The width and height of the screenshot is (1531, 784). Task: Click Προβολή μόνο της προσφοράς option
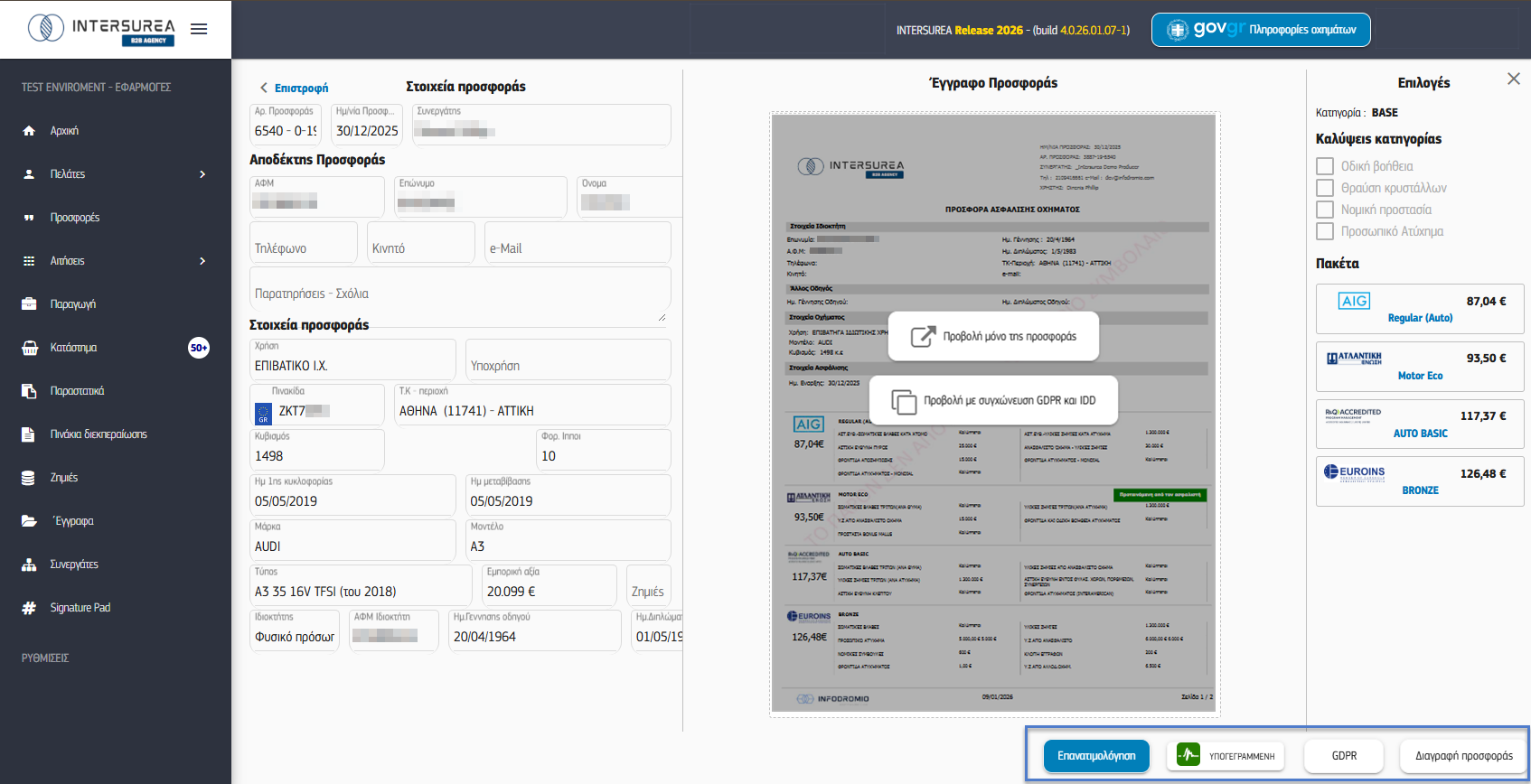click(993, 336)
